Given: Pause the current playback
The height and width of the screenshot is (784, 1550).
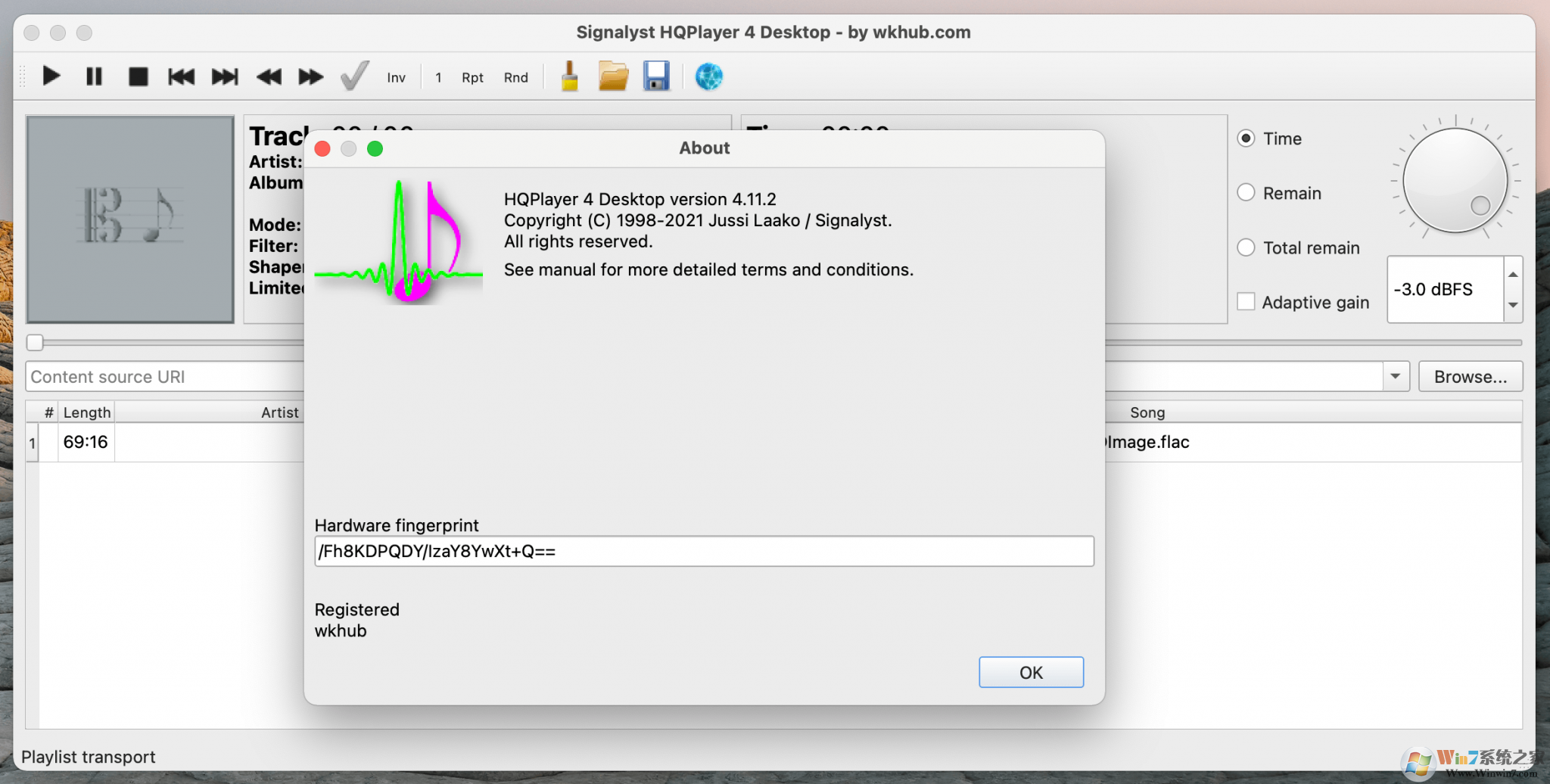Looking at the screenshot, I should point(94,76).
